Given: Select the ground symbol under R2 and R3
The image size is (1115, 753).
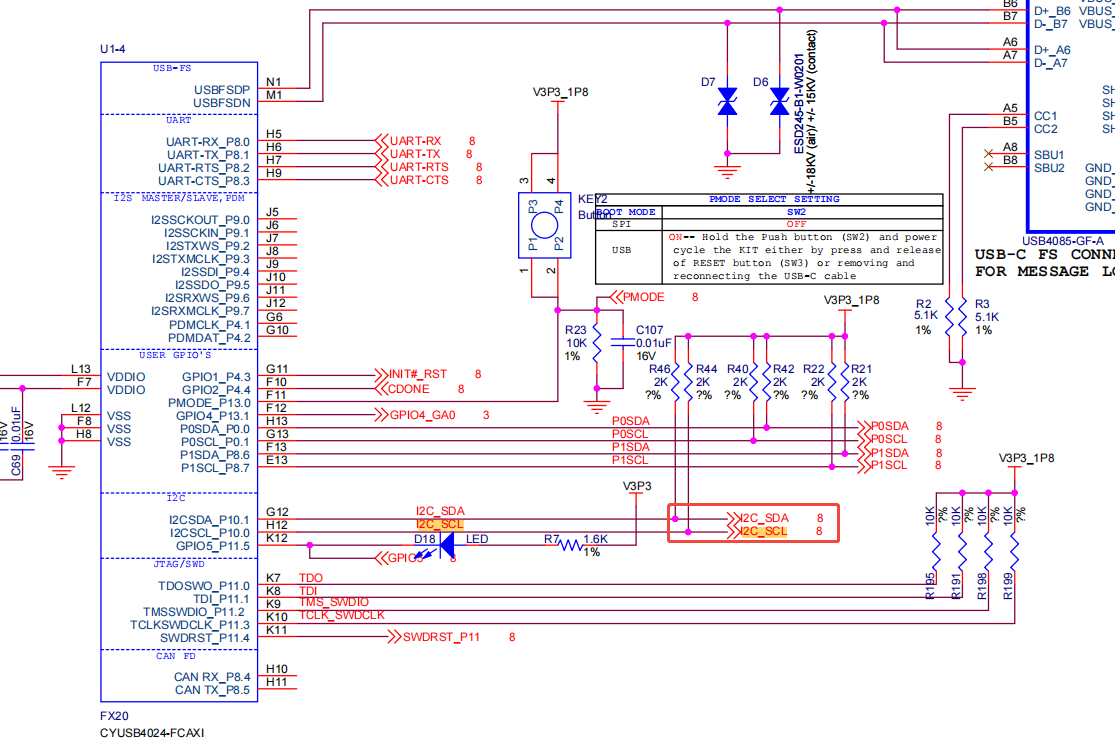Looking at the screenshot, I should (962, 393).
